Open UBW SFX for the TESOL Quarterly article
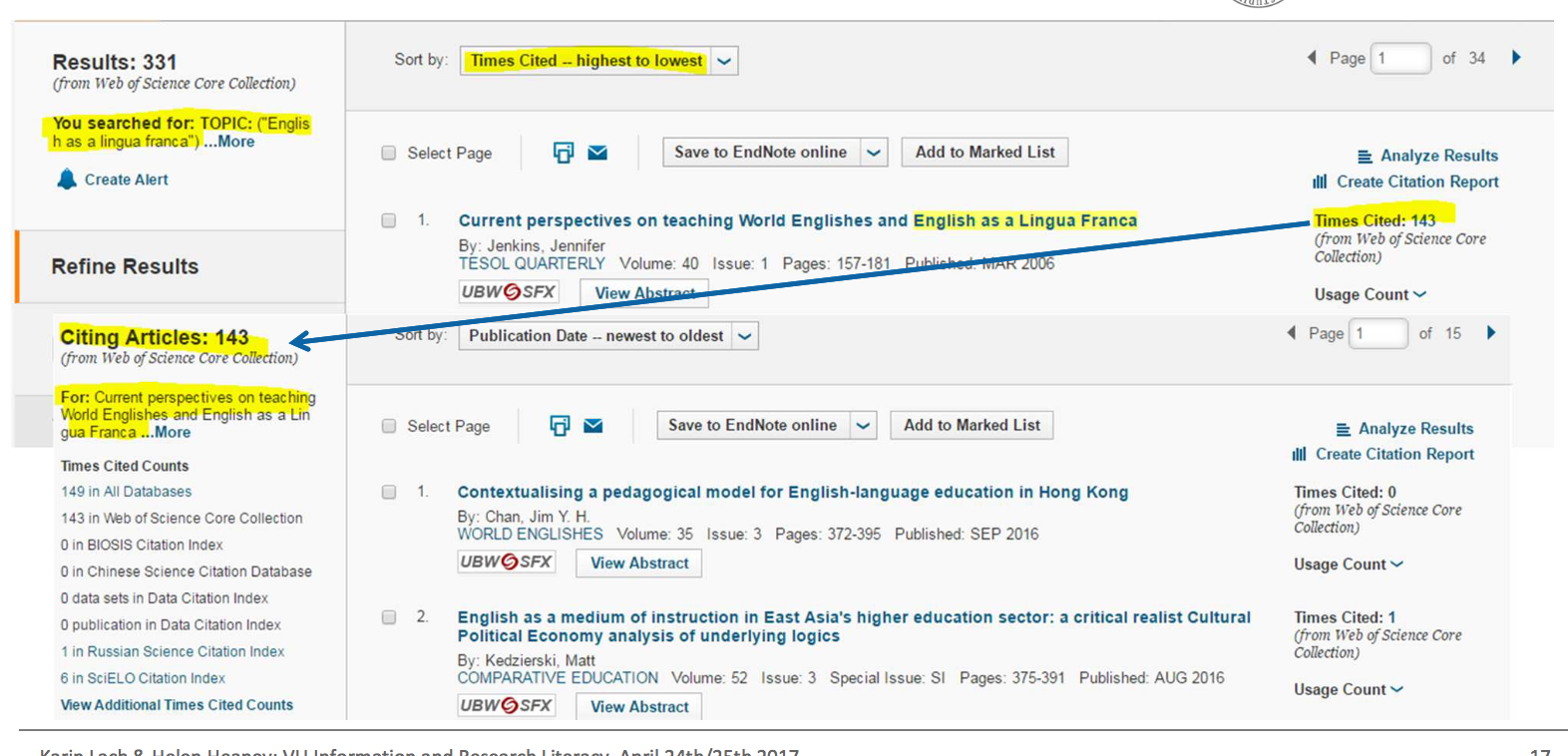Screen dimensions: 1568x756 pyautogui.click(x=509, y=292)
